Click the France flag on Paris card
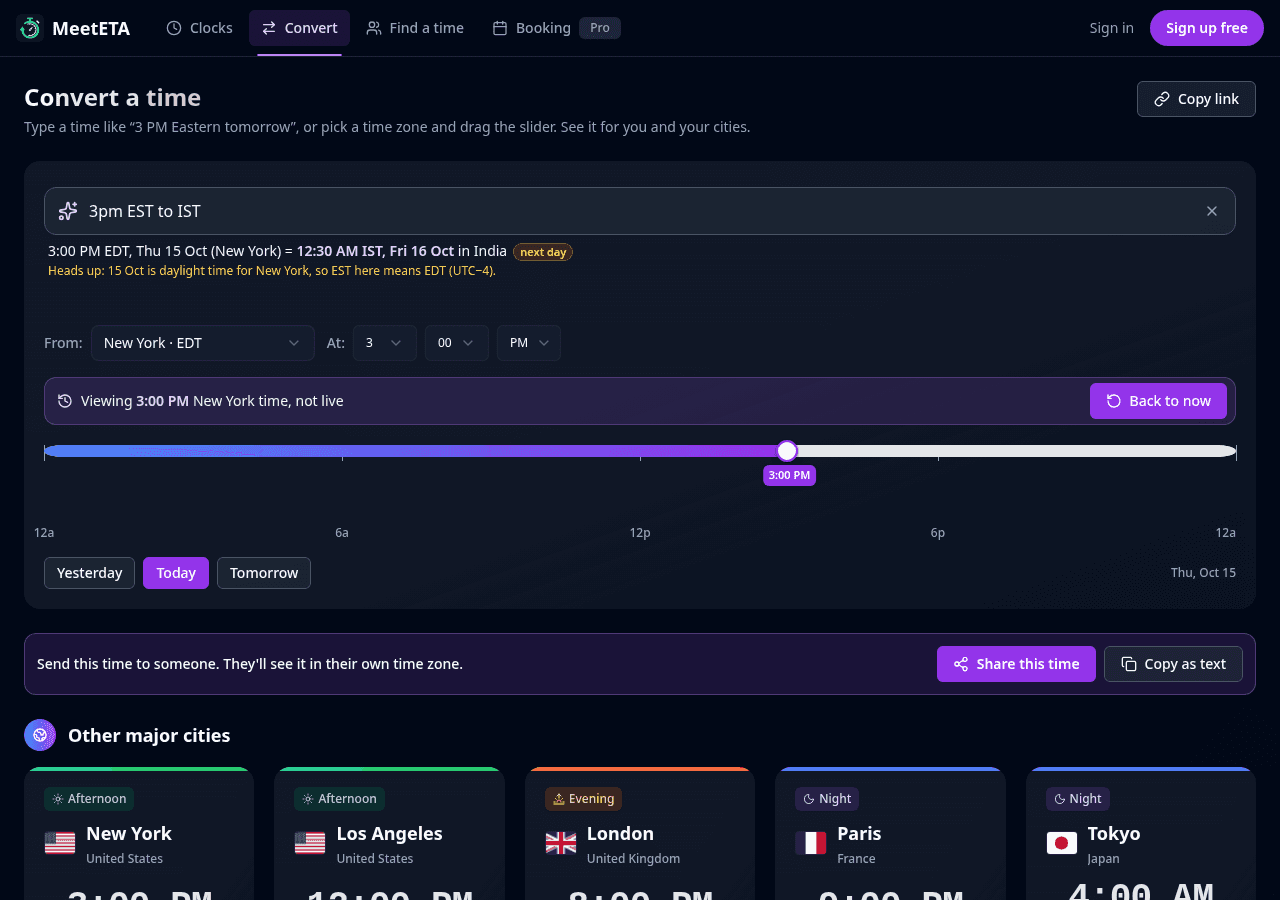This screenshot has height=900, width=1280. coord(811,843)
